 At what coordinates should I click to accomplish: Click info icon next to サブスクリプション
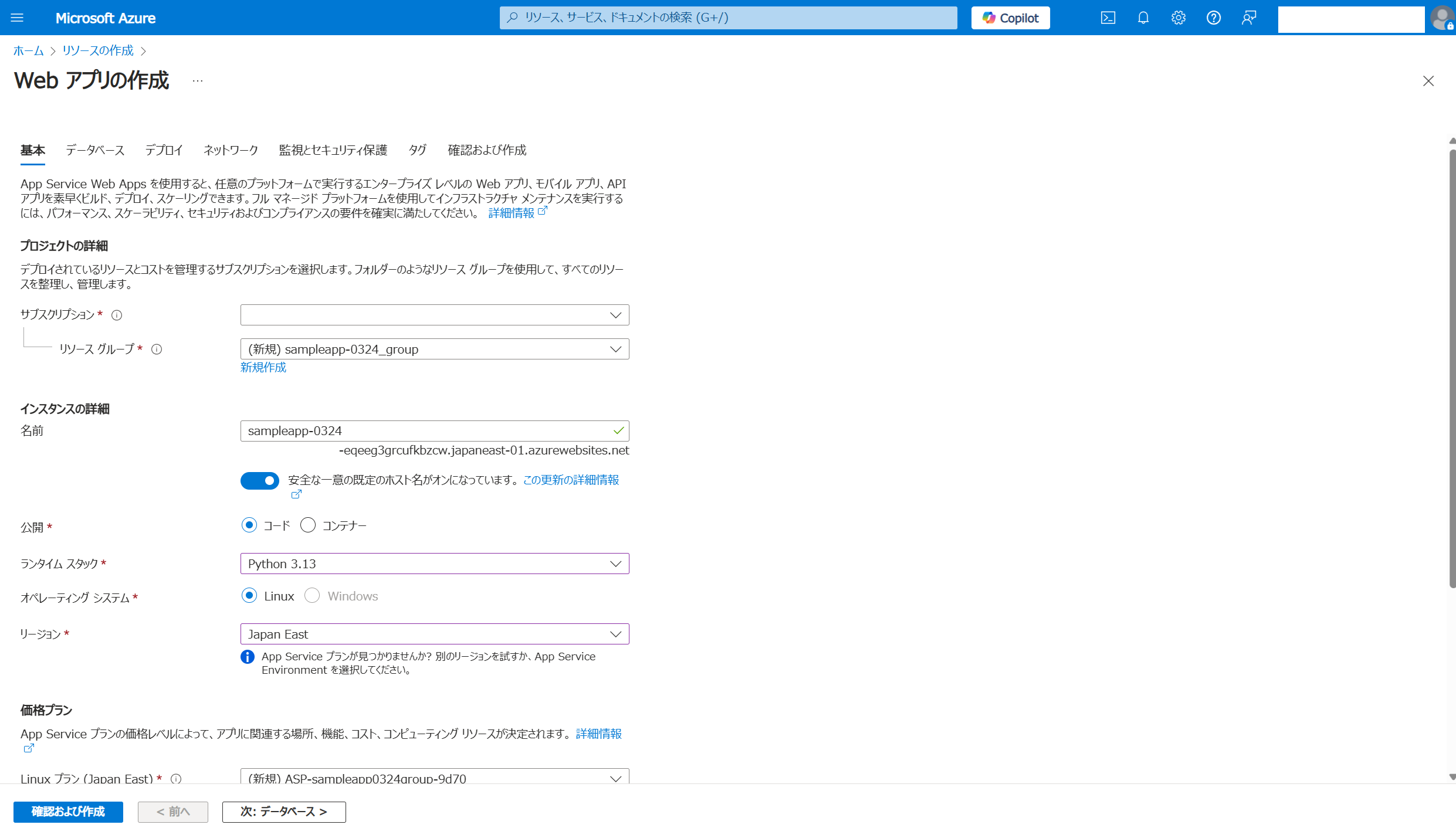click(117, 315)
